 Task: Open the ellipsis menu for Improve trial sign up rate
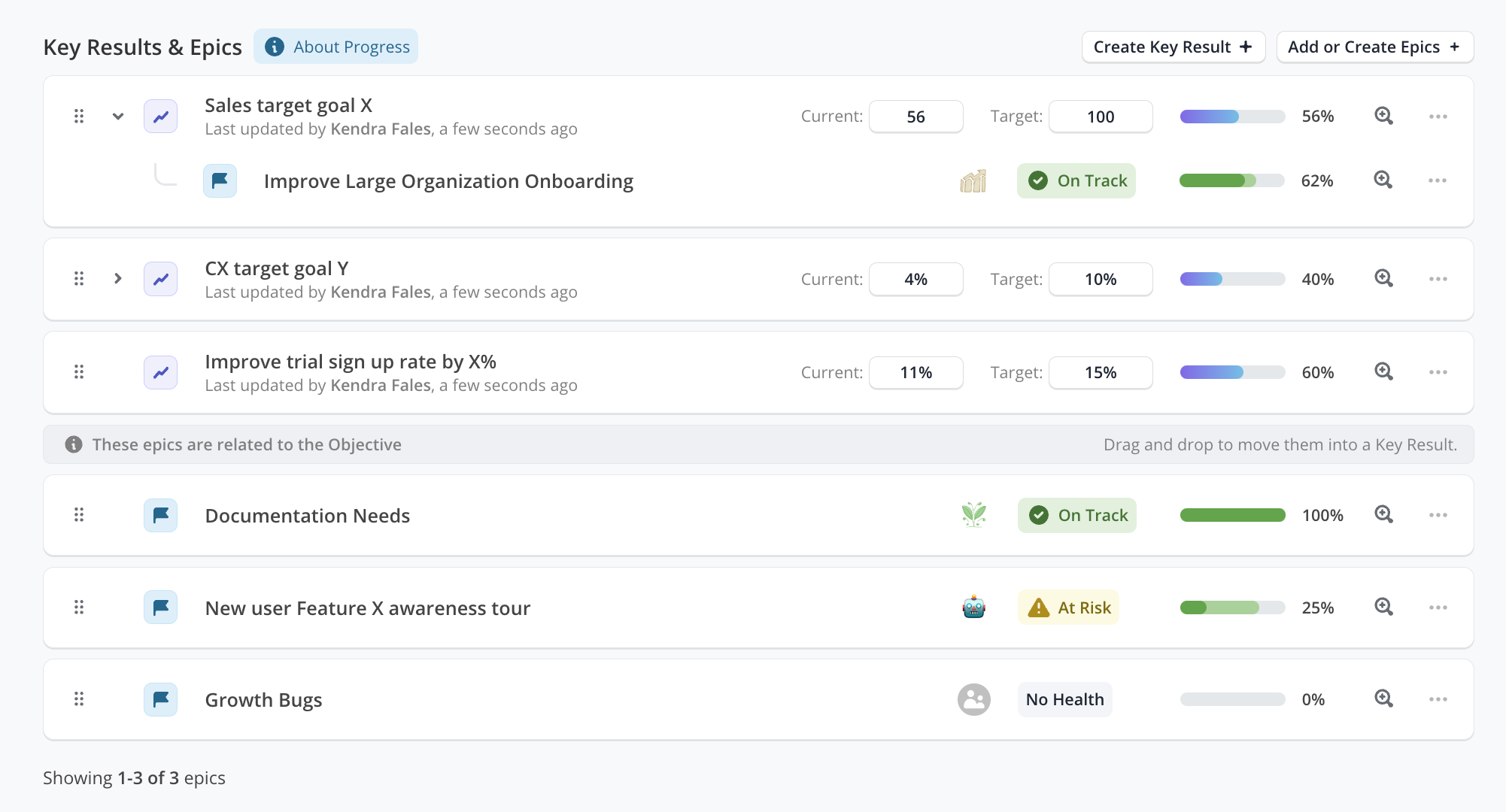coord(1438,371)
